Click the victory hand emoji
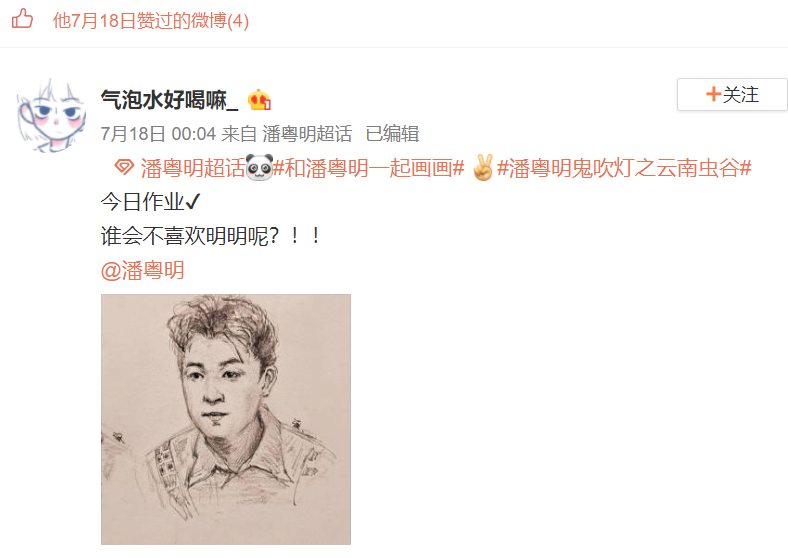The height and width of the screenshot is (558, 788). pos(483,167)
